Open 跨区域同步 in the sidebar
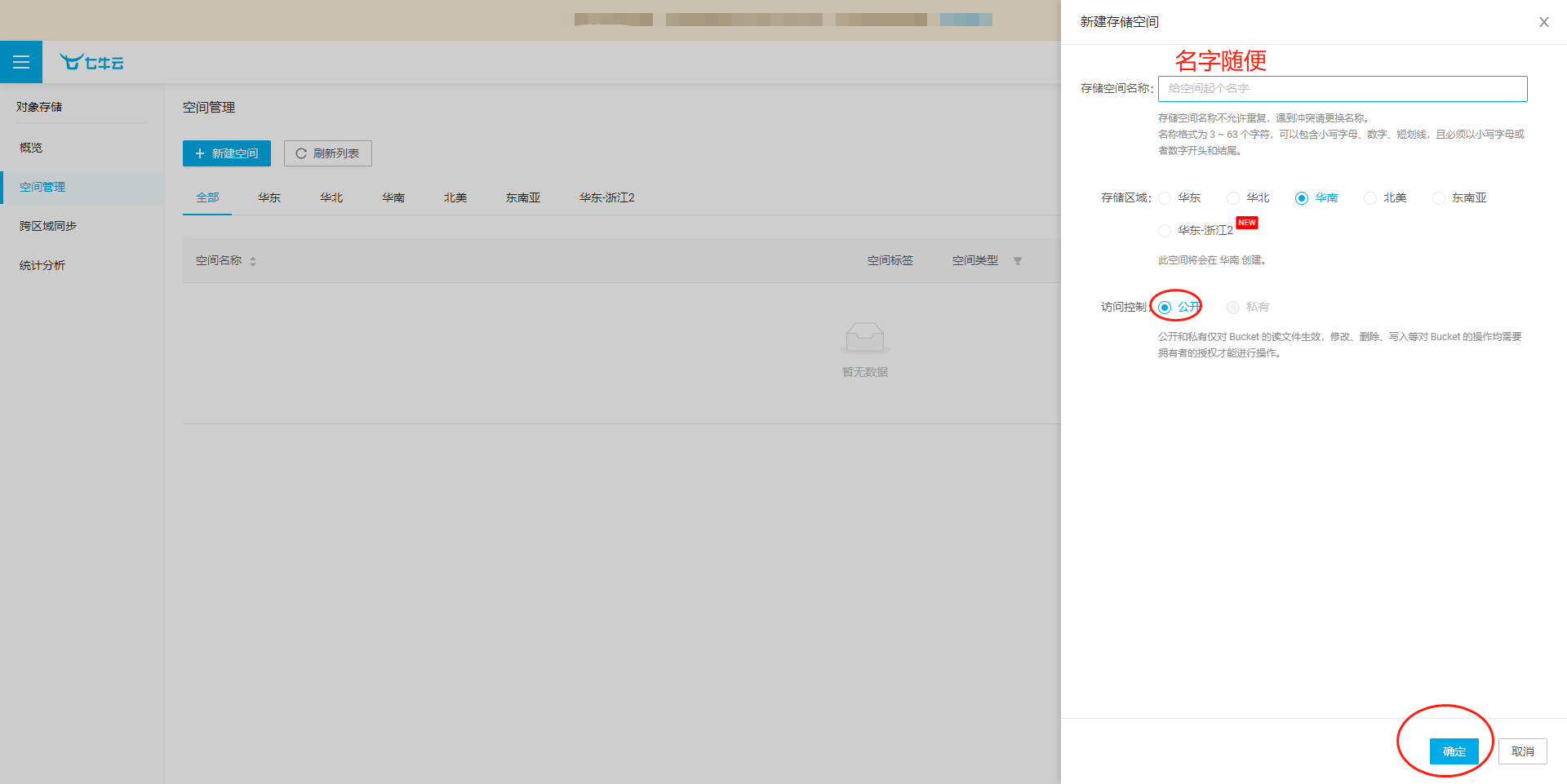This screenshot has height=784, width=1567. pos(46,225)
